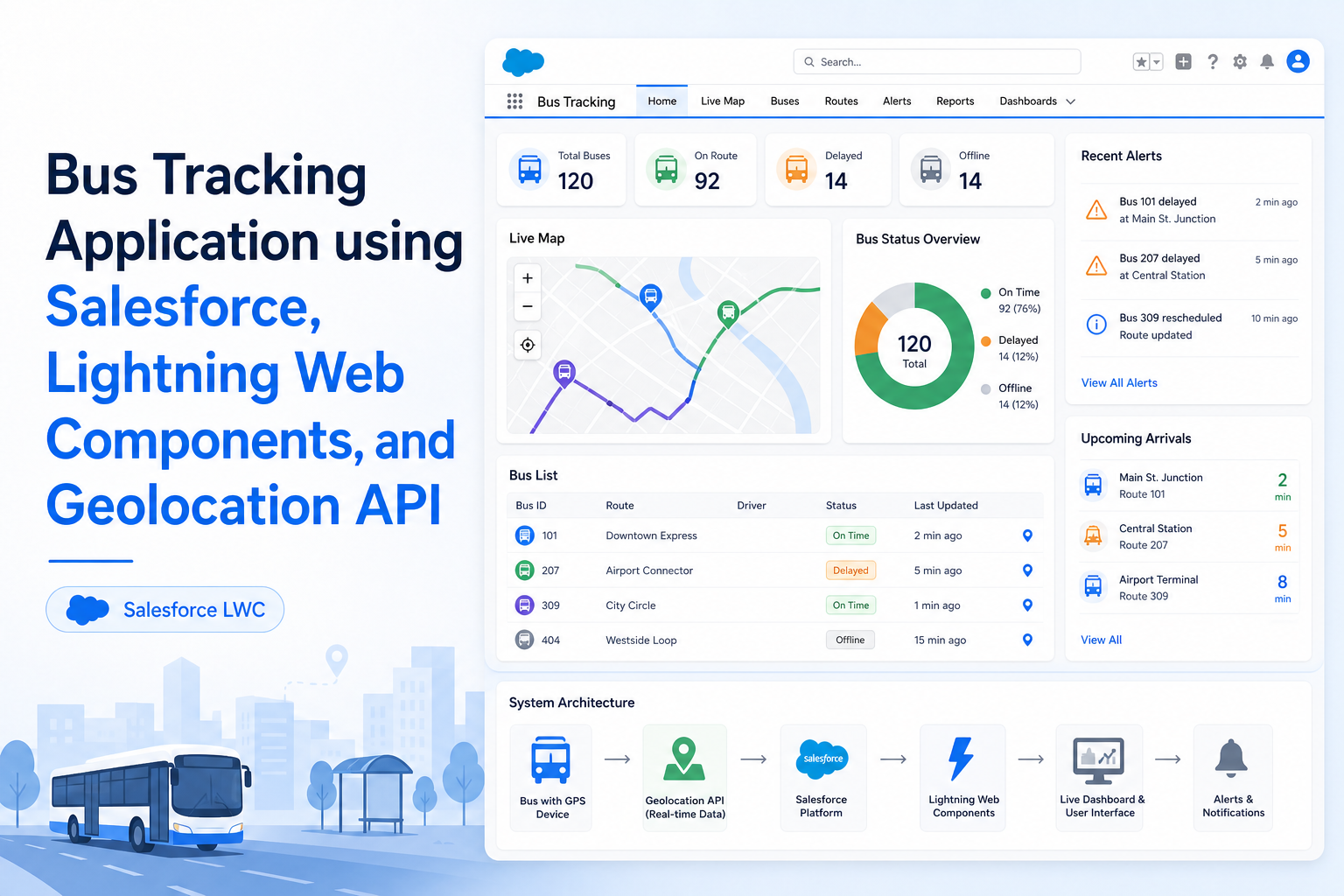Select the Routes tab

tap(841, 101)
